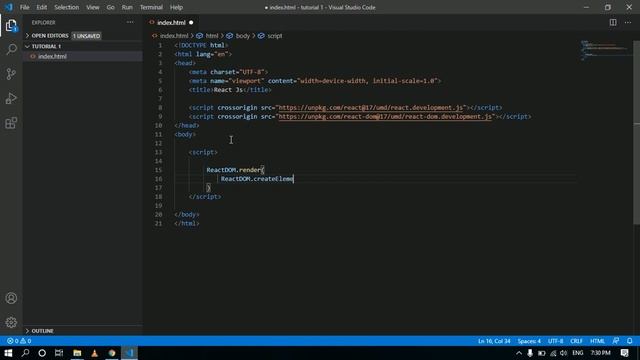Show errors and warnings in status bar
The height and width of the screenshot is (360, 640).
[x=19, y=341]
